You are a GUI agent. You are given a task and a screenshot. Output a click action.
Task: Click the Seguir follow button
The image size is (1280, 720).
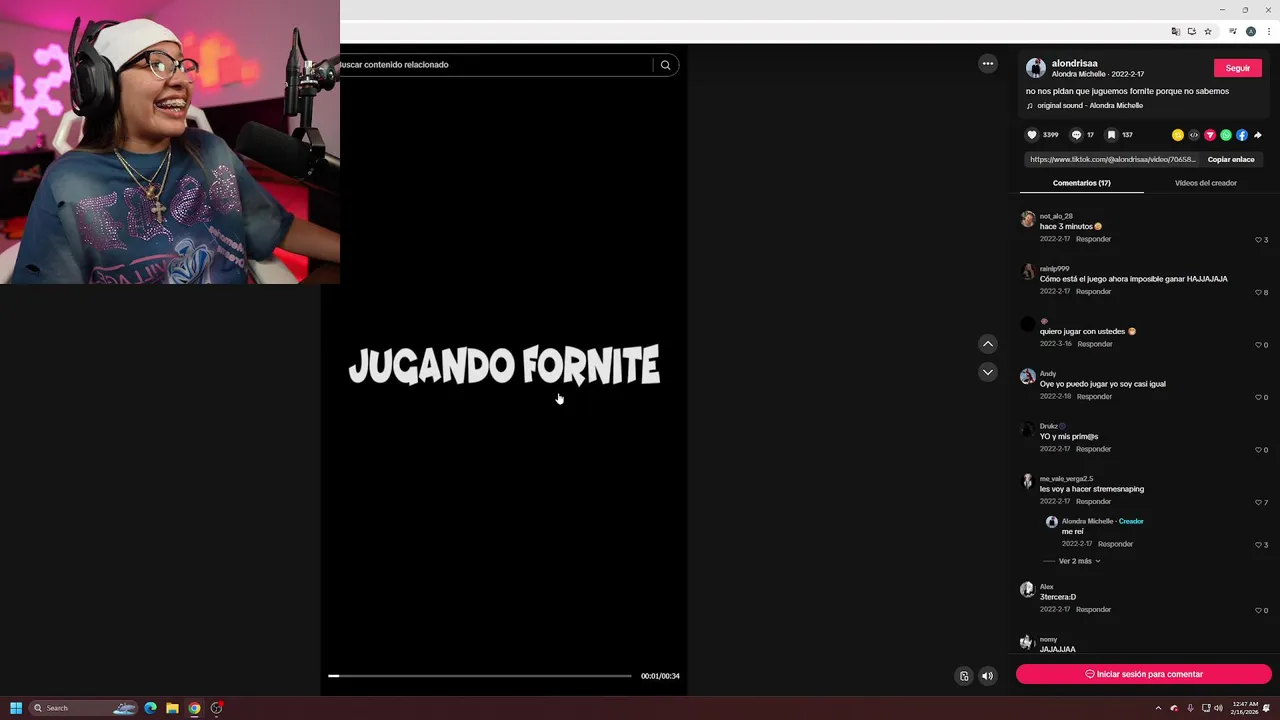click(x=1238, y=68)
